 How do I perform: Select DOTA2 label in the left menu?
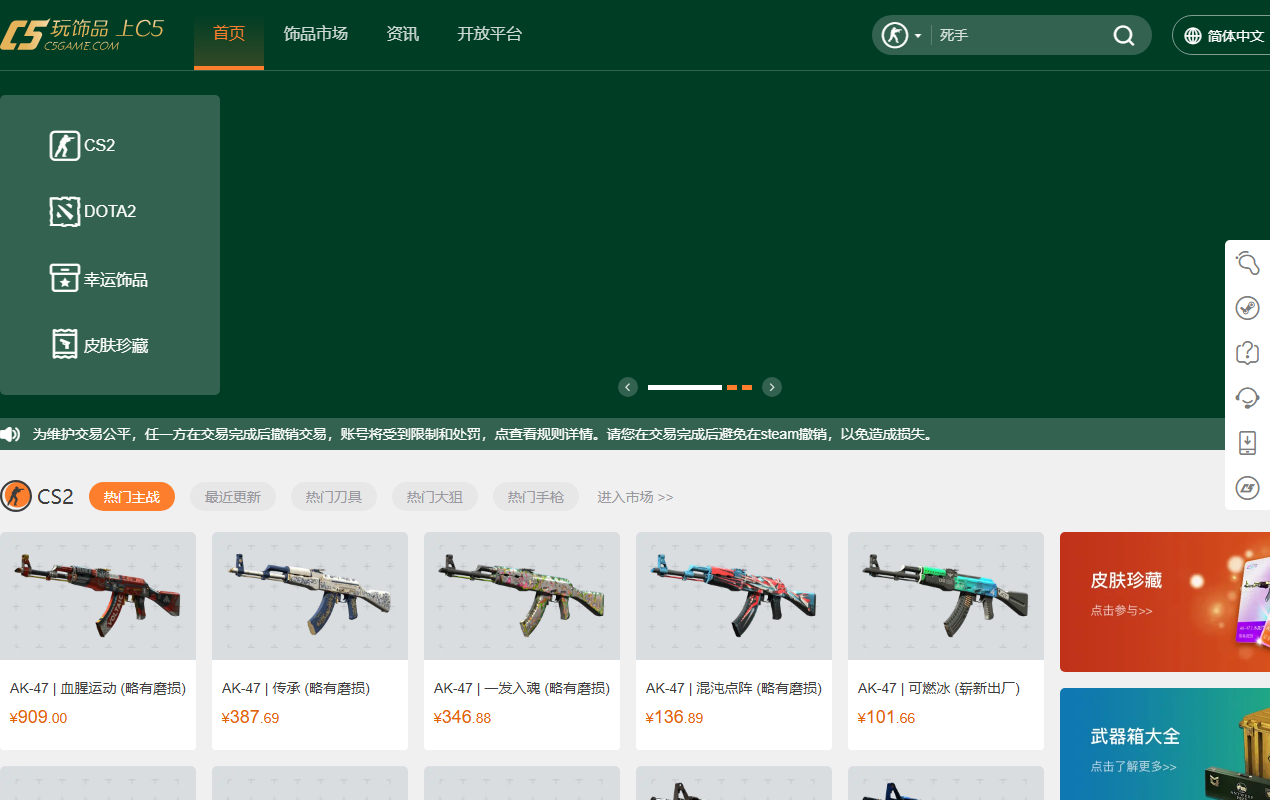(x=110, y=211)
